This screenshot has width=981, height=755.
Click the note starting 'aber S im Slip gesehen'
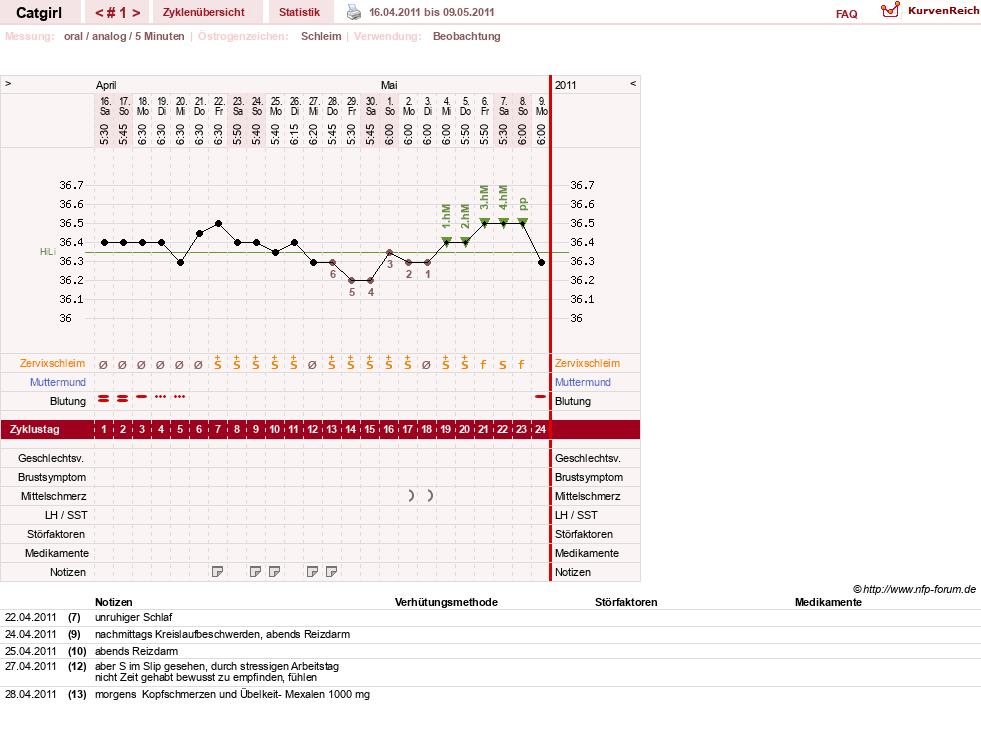217,672
